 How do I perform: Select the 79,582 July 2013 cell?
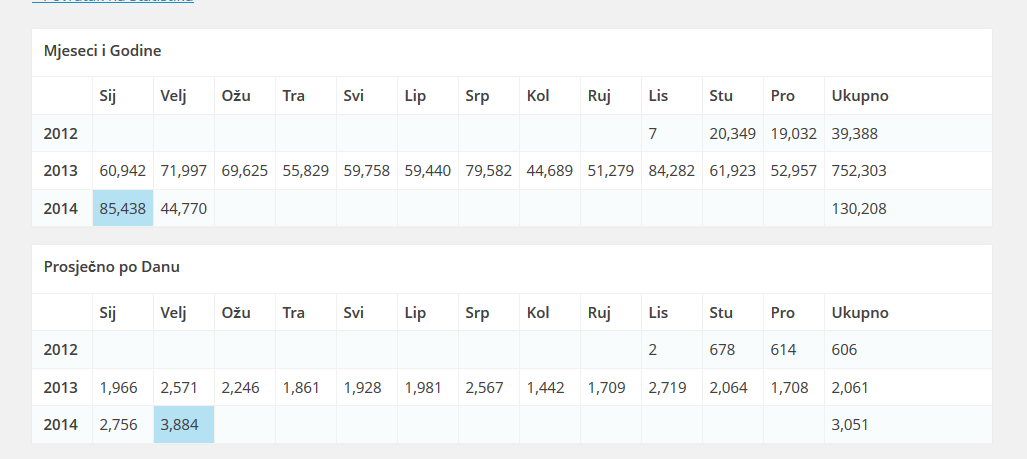(488, 171)
